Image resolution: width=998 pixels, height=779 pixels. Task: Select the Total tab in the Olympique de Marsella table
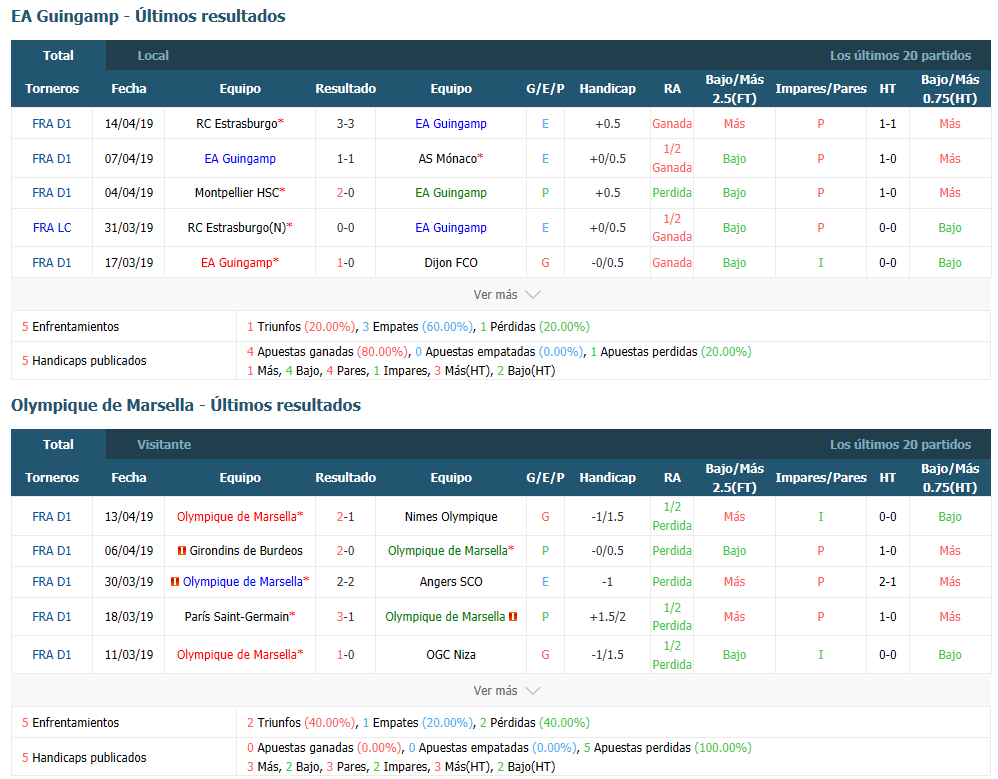click(x=58, y=444)
